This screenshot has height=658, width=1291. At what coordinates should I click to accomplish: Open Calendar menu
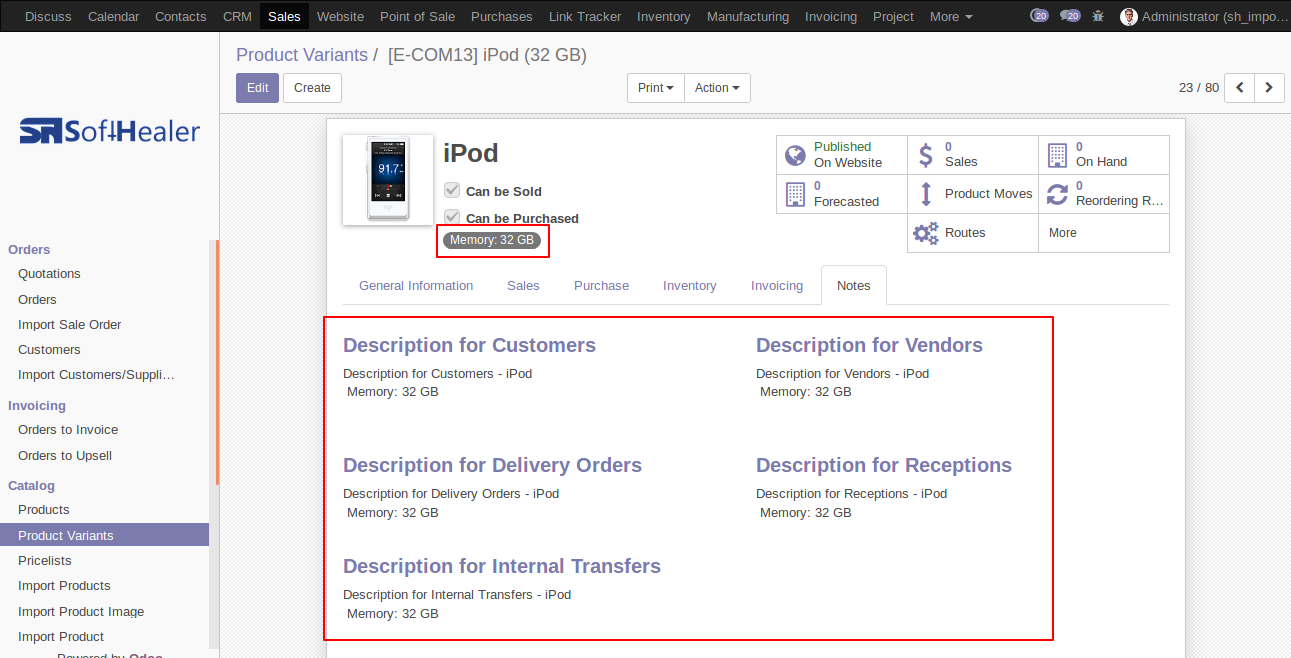point(113,16)
